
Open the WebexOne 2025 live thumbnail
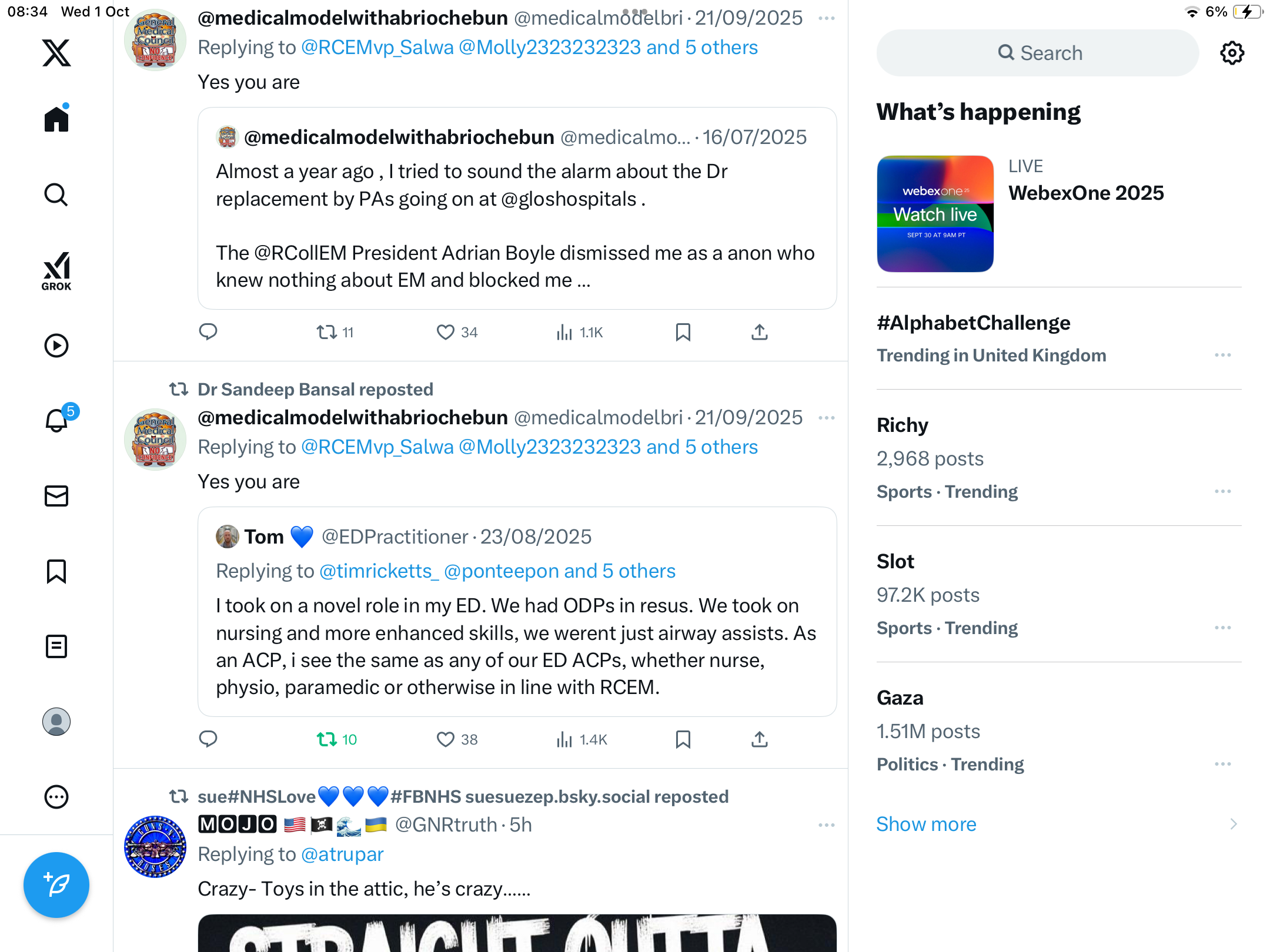pyautogui.click(x=935, y=214)
